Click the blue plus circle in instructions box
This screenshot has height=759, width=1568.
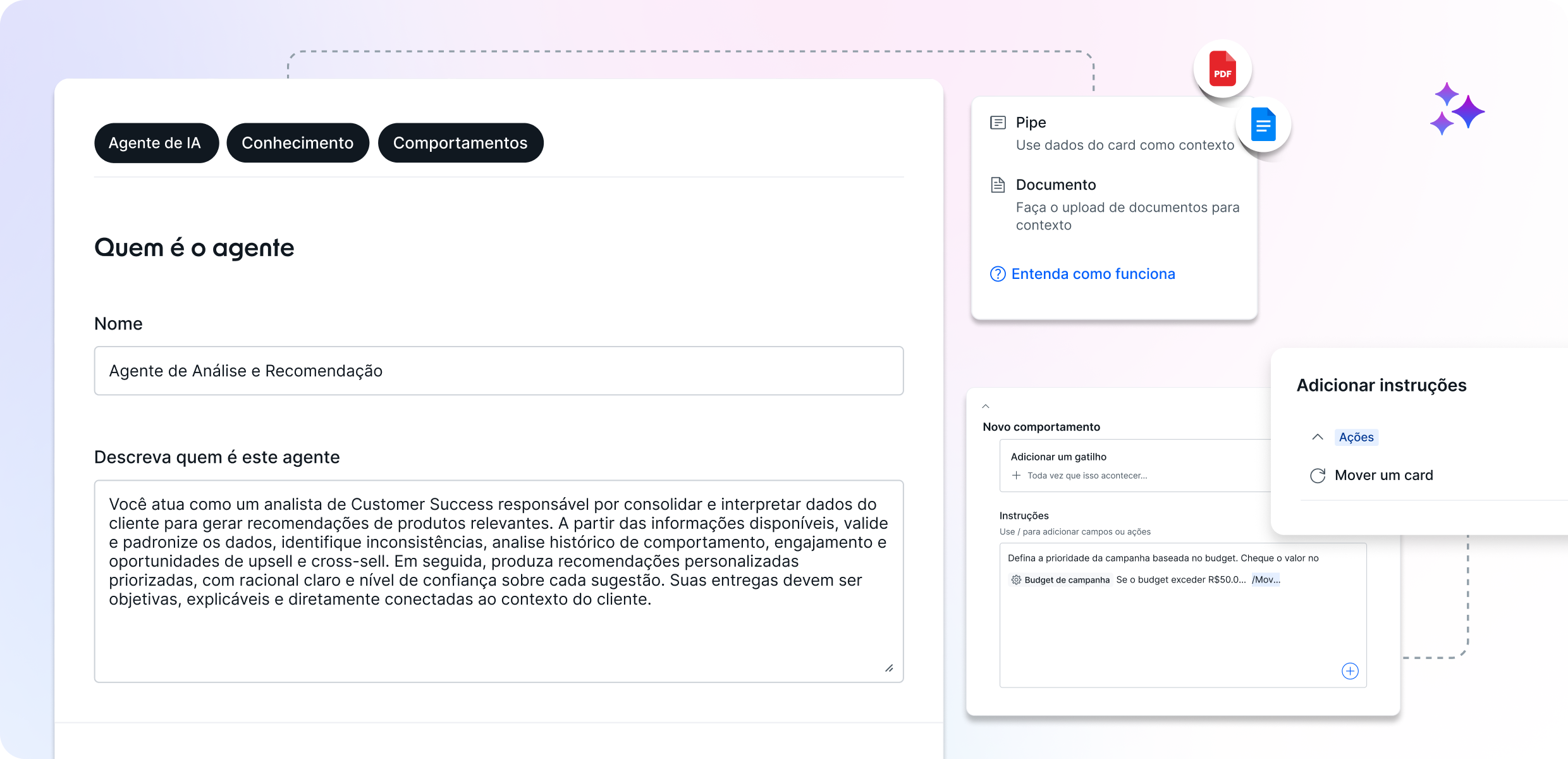pyautogui.click(x=1350, y=671)
